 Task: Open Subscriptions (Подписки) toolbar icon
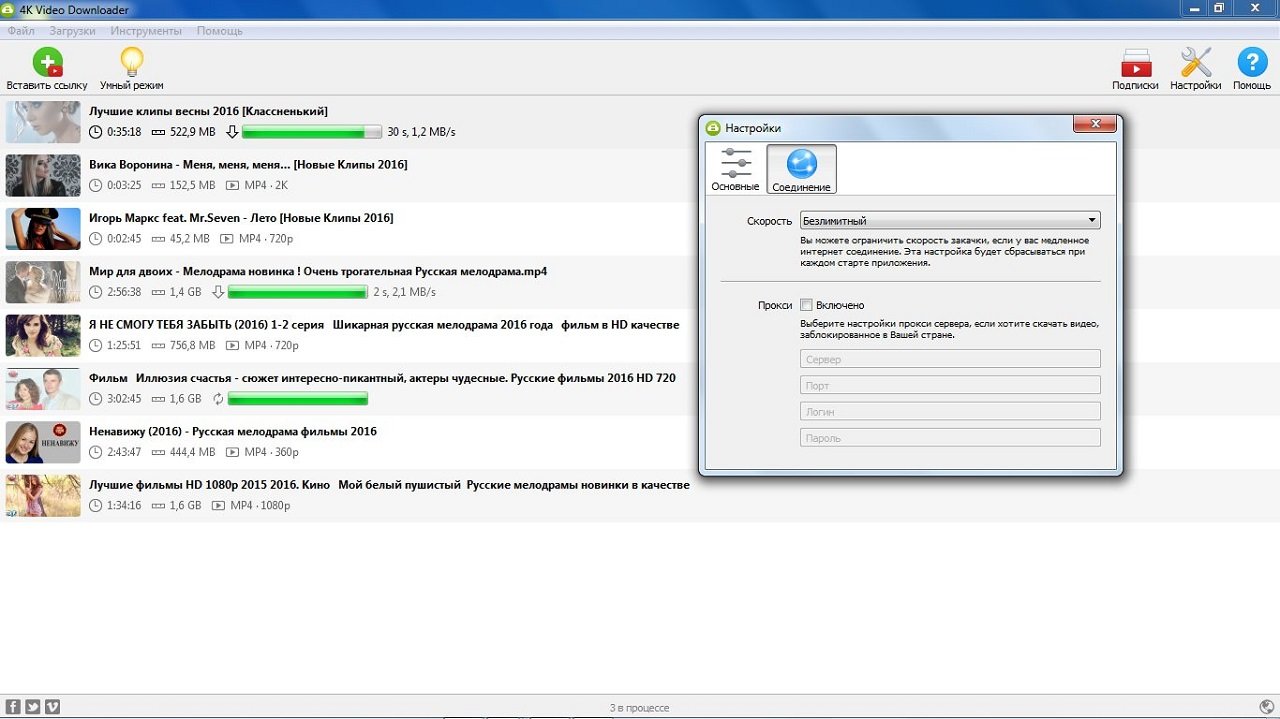pos(1135,64)
